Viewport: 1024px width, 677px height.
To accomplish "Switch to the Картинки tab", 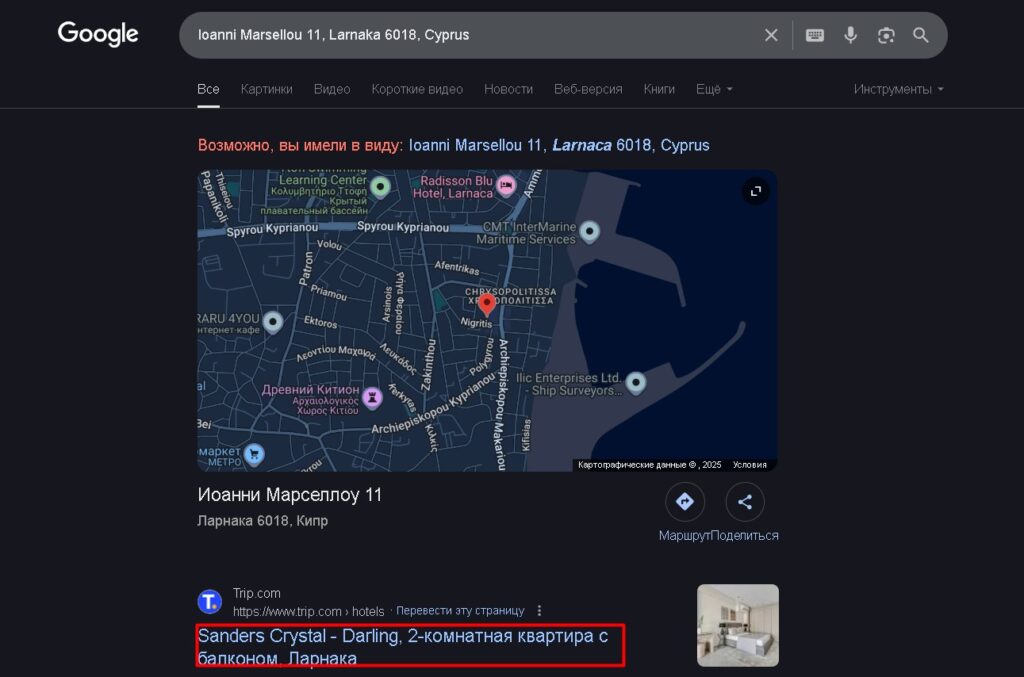I will point(266,89).
